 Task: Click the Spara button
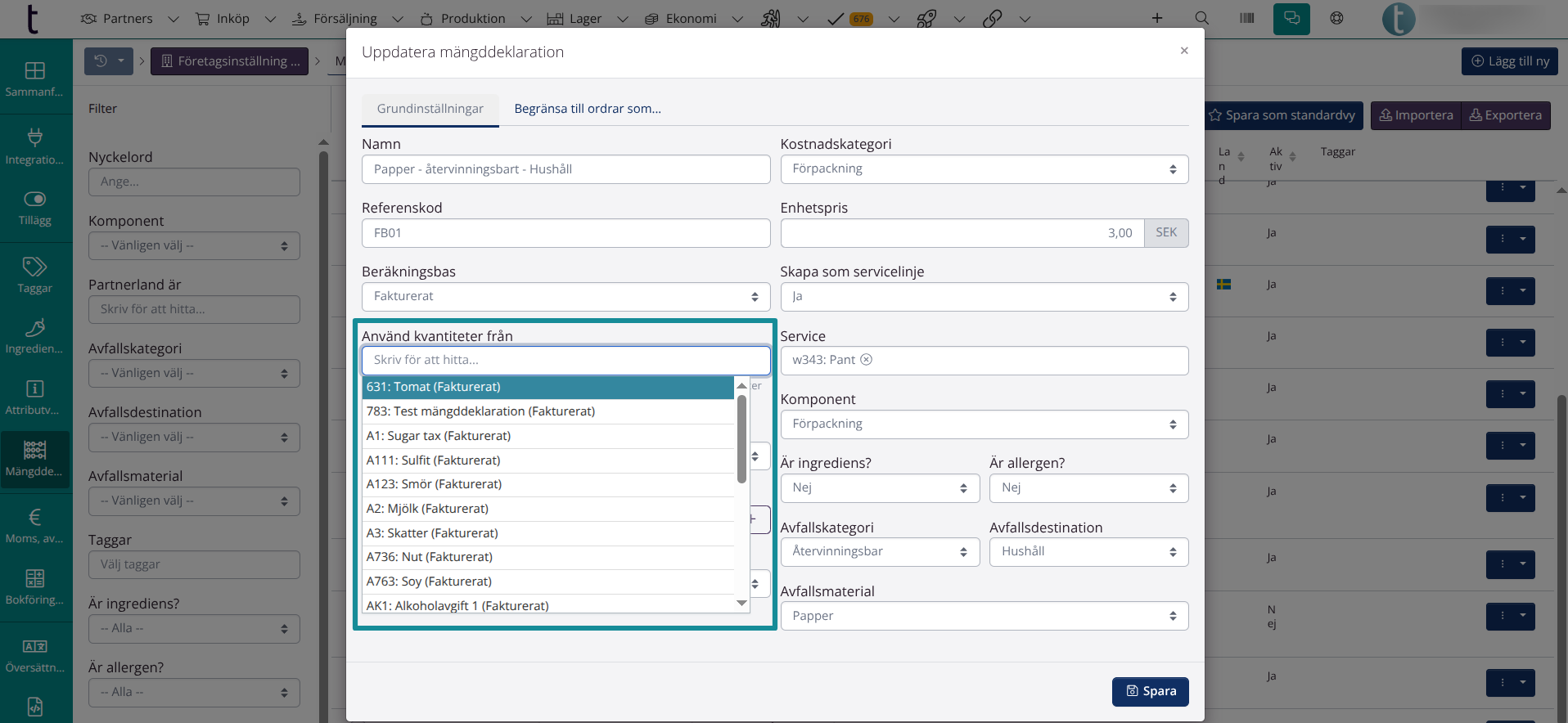point(1151,692)
